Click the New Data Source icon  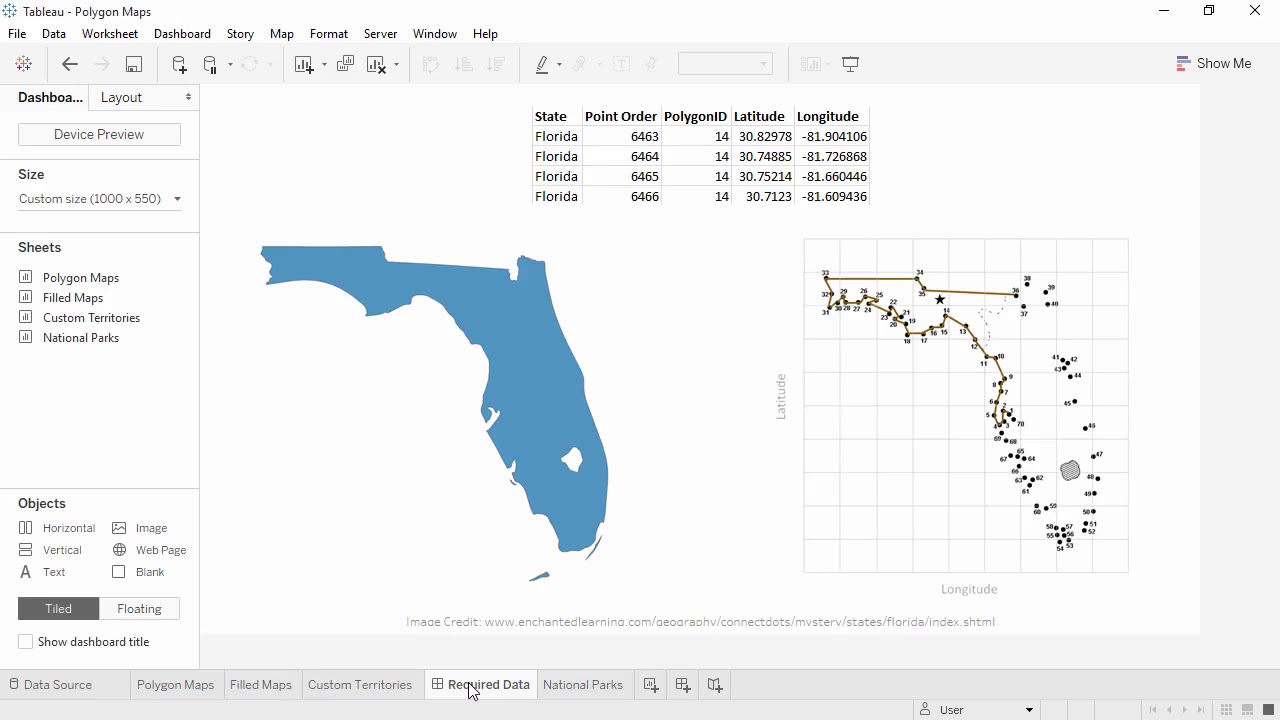(179, 64)
